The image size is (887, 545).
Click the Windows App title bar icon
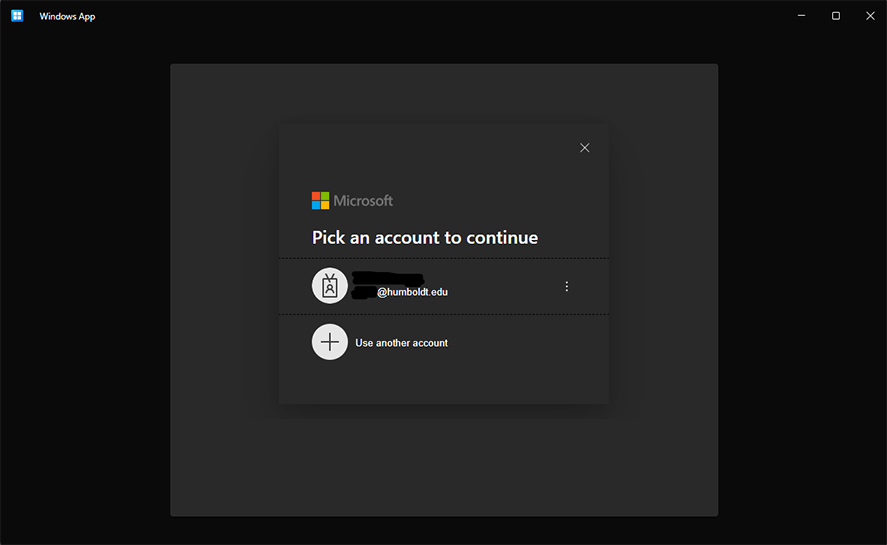[x=17, y=16]
